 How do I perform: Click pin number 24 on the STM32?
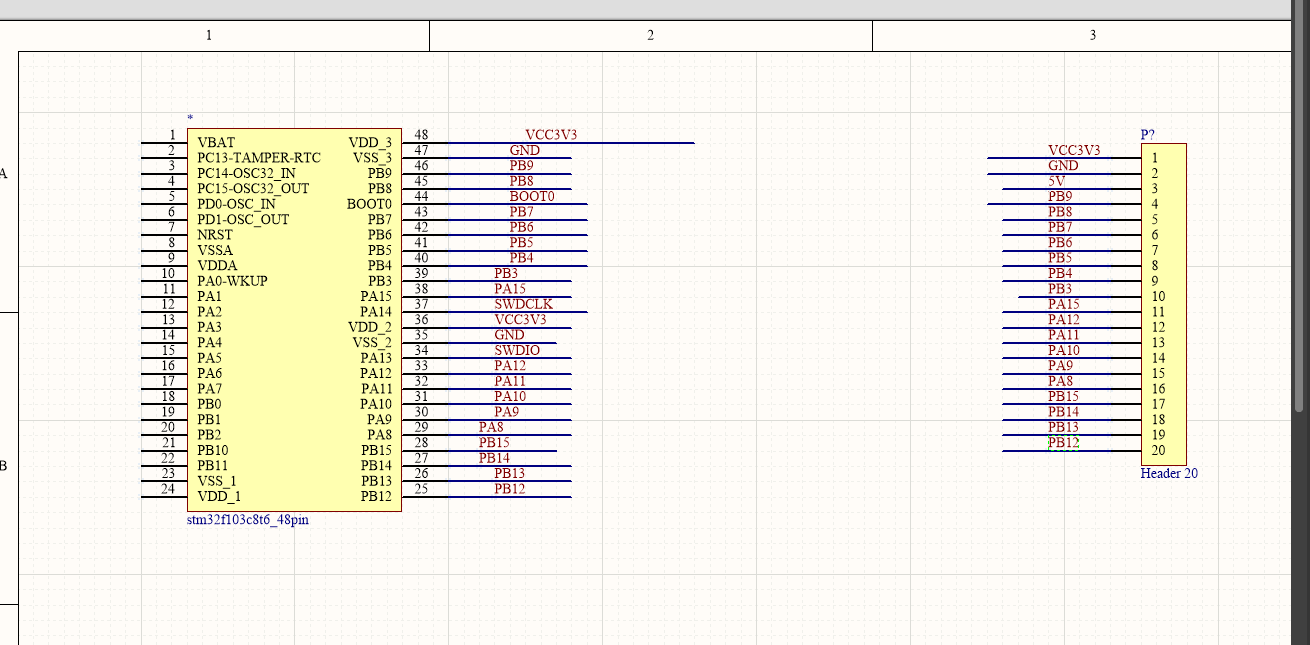169,489
